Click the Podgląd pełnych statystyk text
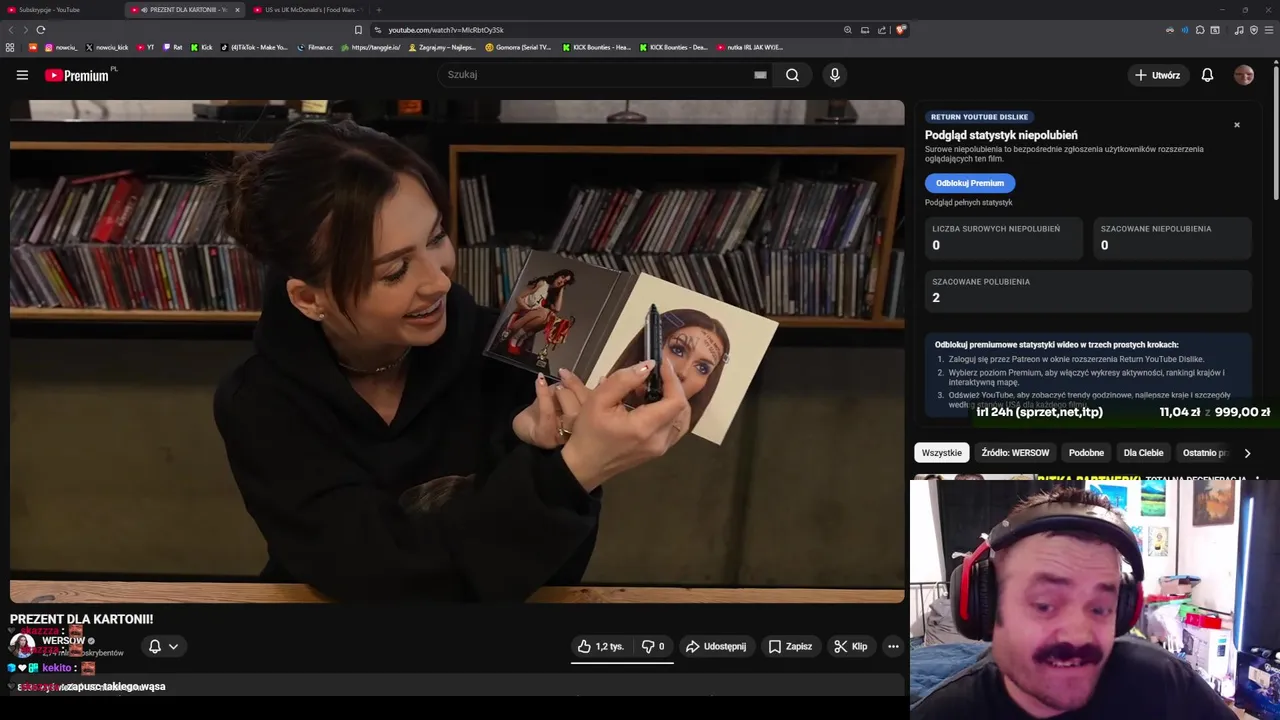This screenshot has height=720, width=1280. point(968,203)
